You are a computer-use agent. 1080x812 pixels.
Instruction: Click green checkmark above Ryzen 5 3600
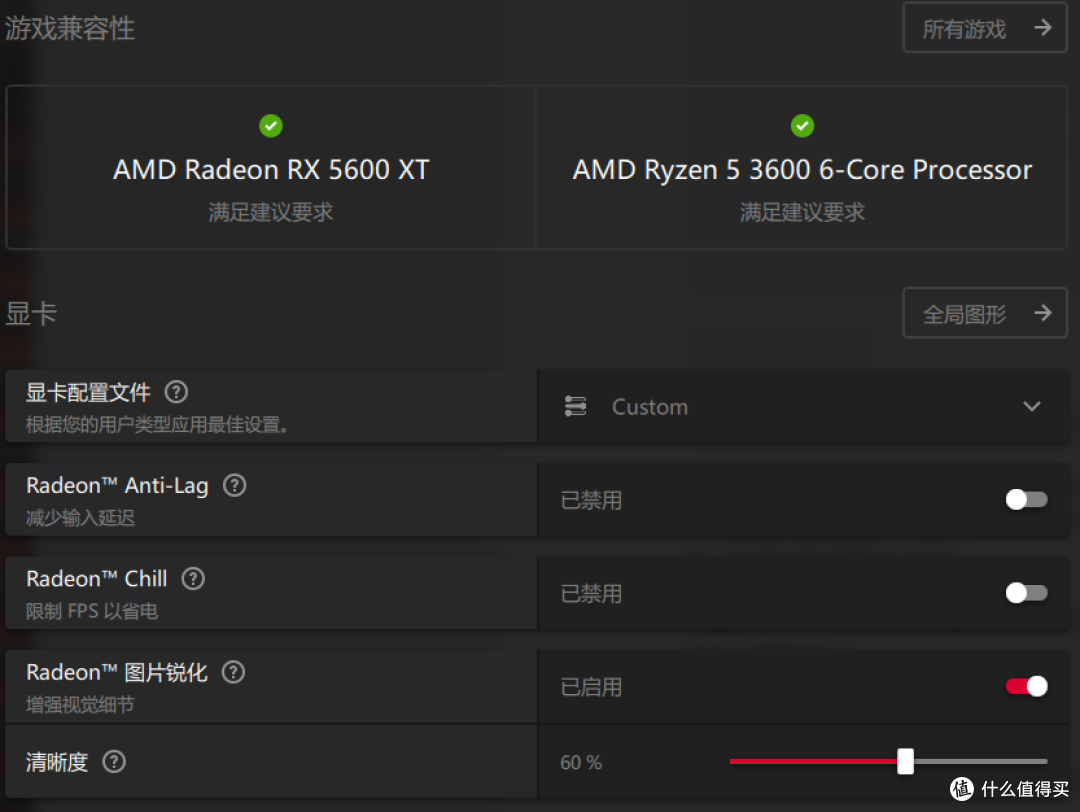802,126
